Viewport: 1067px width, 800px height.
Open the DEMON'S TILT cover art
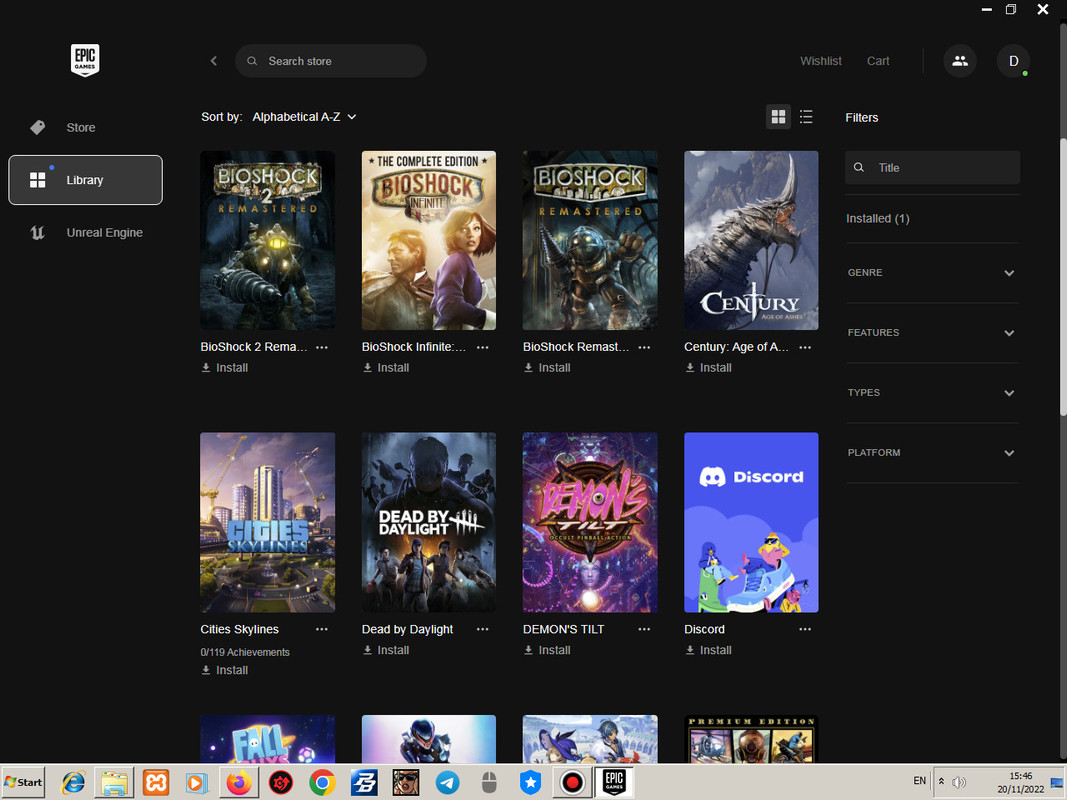(x=590, y=522)
